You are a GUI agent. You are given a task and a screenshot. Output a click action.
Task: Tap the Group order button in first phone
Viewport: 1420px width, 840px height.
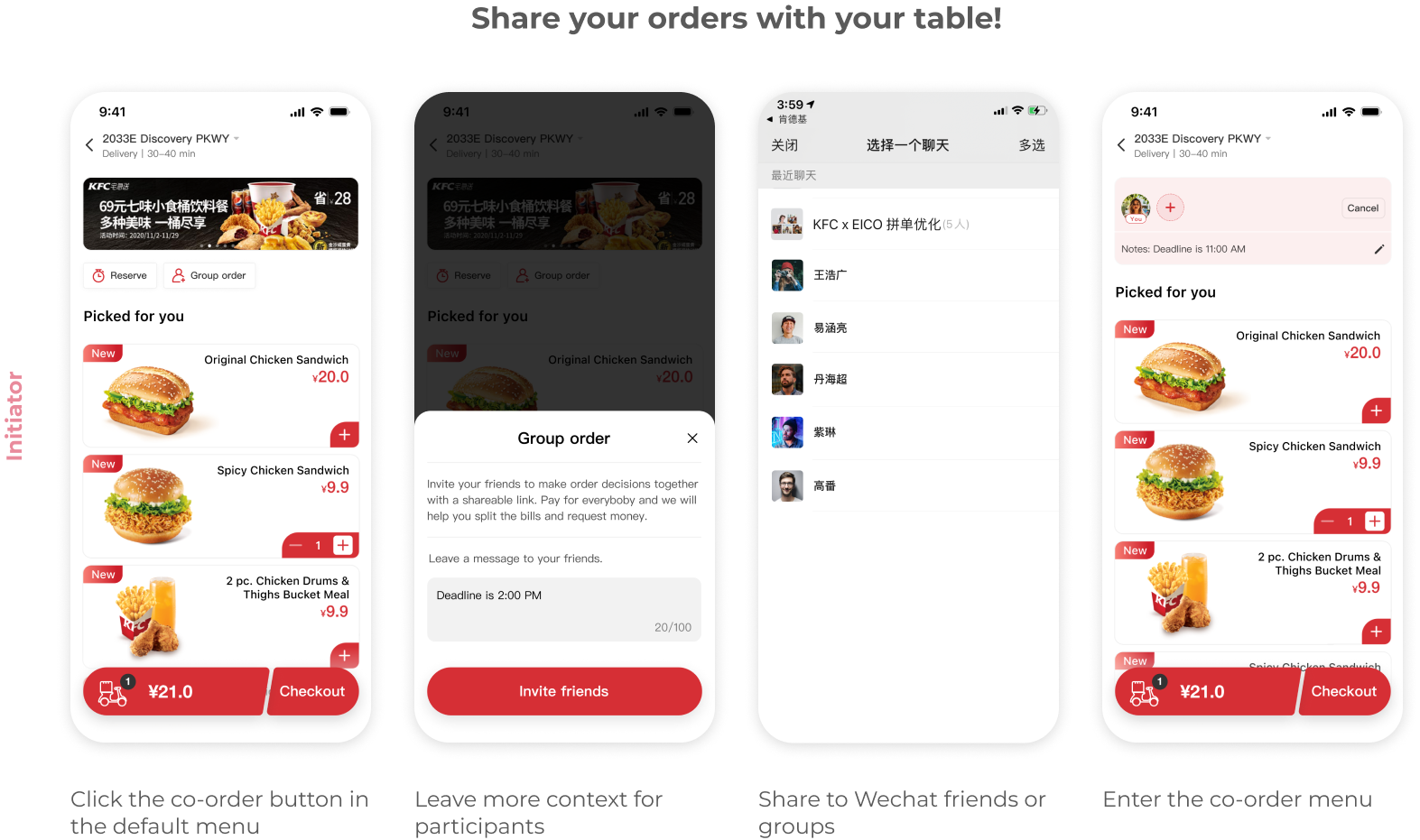pos(209,275)
